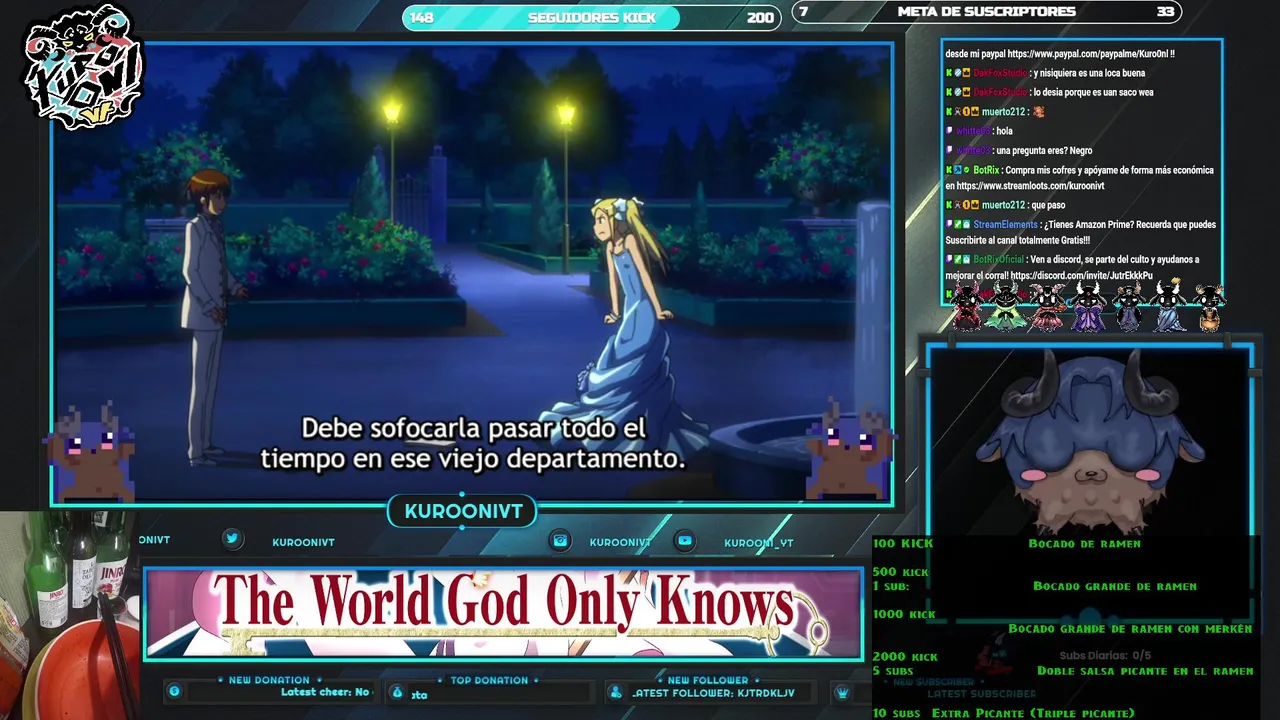1280x720 pixels.
Task: Click the crowned chibi oni in blue dress
Action: coord(1168,305)
